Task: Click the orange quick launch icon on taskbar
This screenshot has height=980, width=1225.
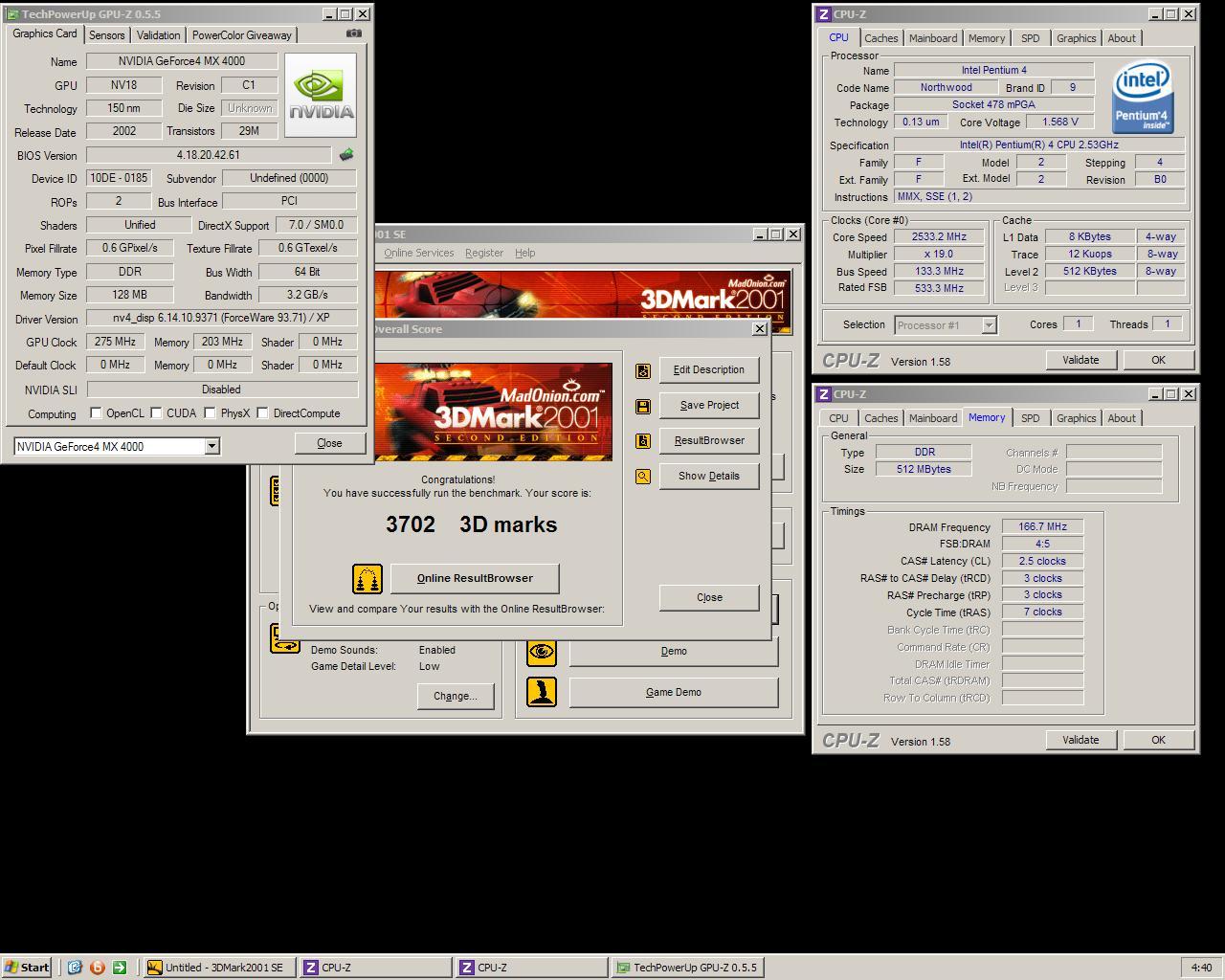Action: [x=97, y=968]
